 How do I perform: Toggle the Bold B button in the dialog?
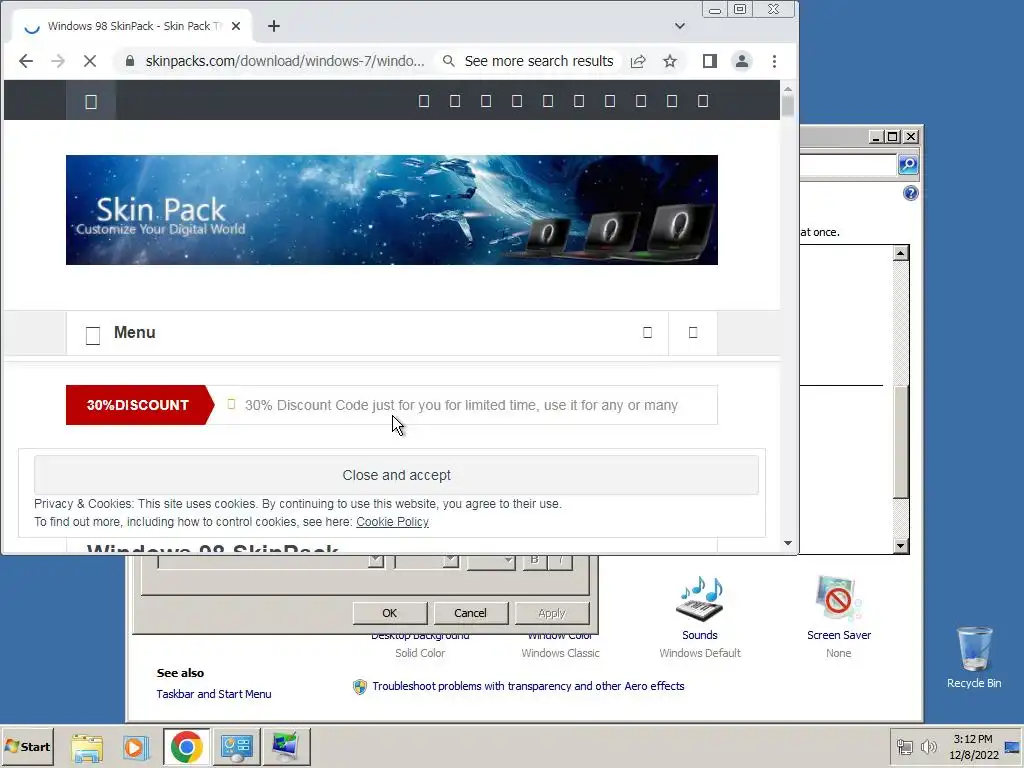click(534, 560)
